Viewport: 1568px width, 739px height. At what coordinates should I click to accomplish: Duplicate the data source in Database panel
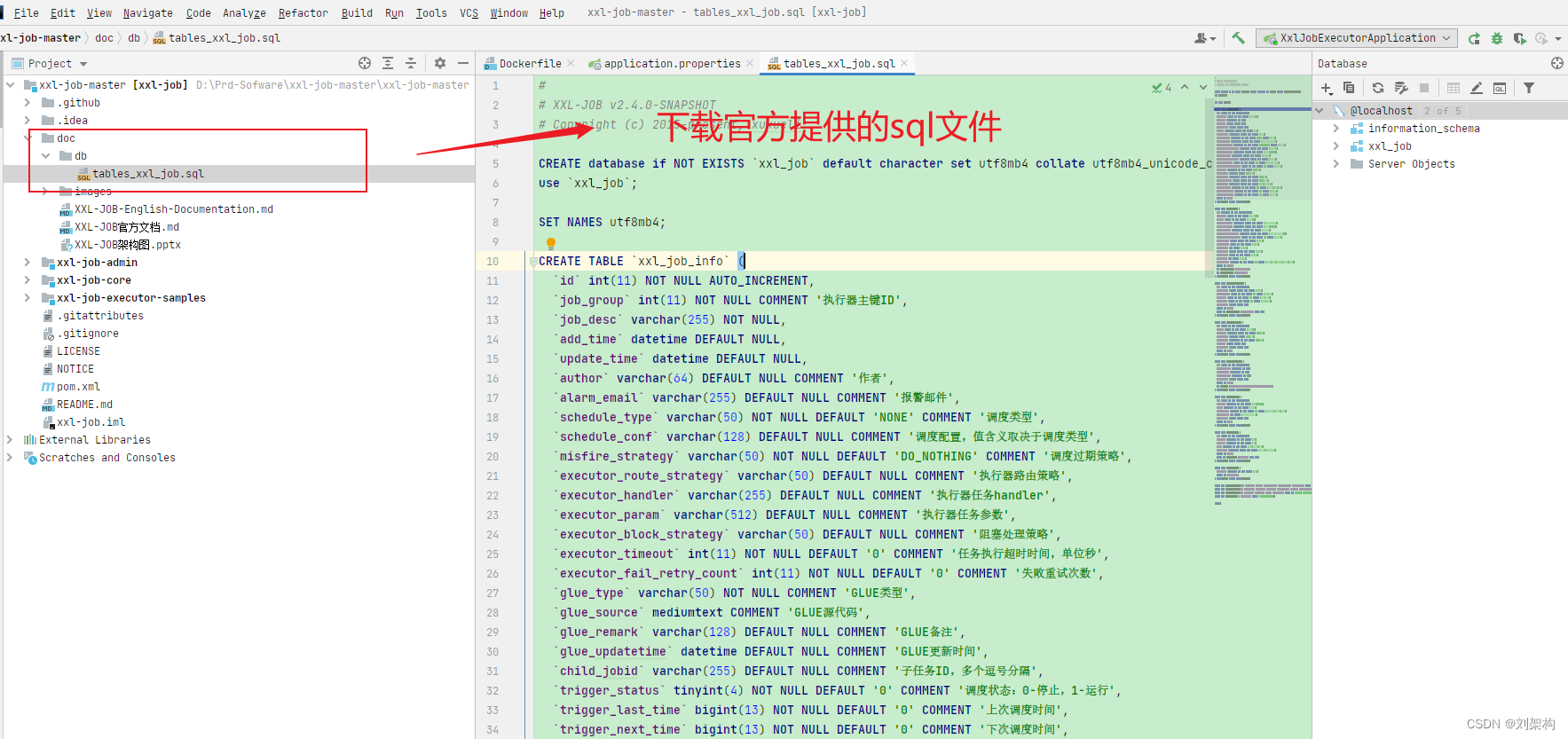coord(1349,88)
